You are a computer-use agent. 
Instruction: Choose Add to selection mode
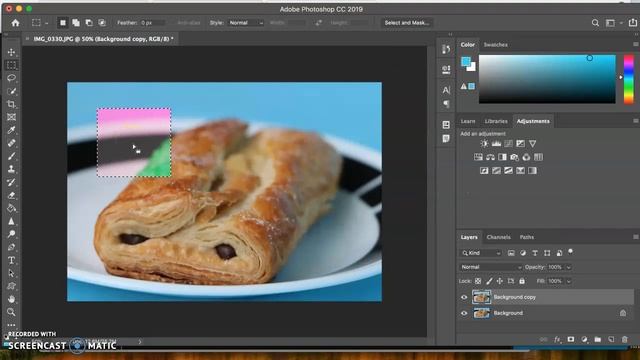pyautogui.click(x=76, y=23)
